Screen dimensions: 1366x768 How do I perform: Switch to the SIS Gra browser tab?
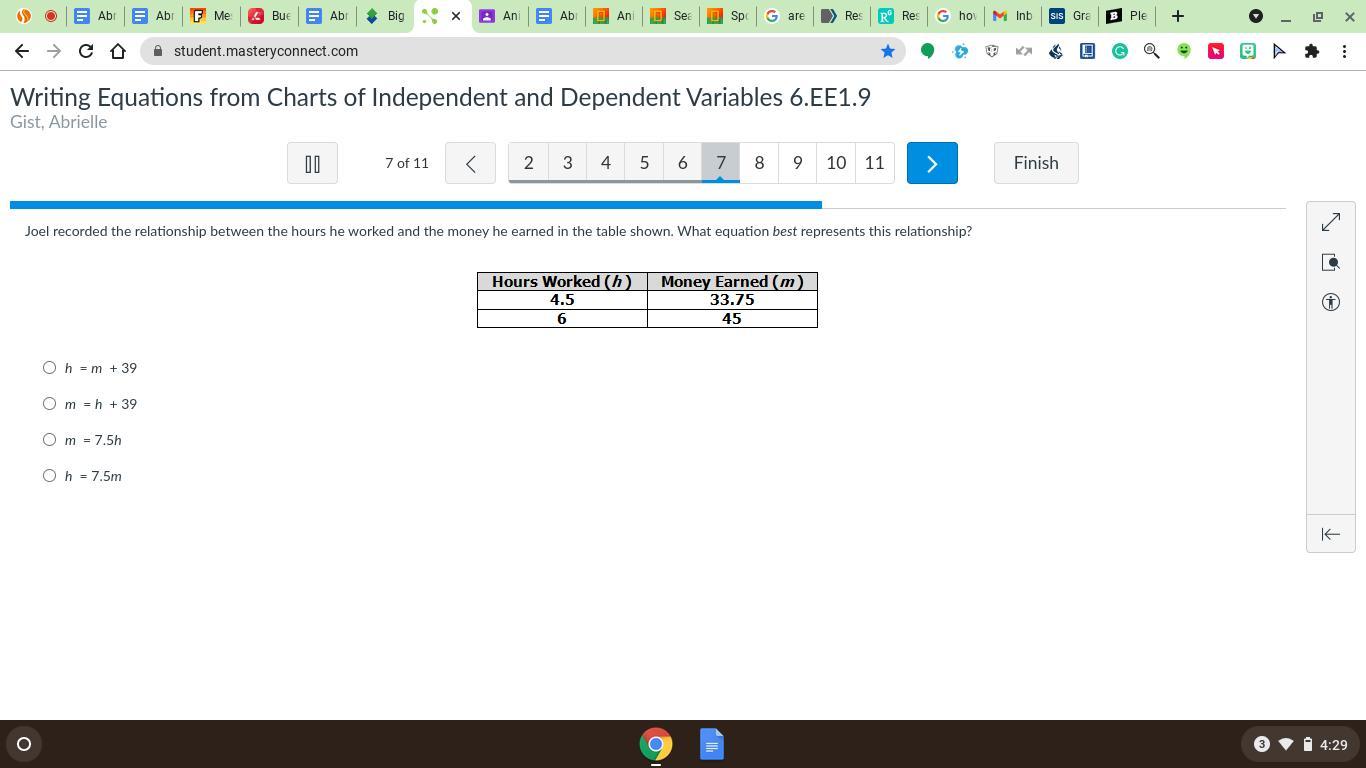(1070, 16)
